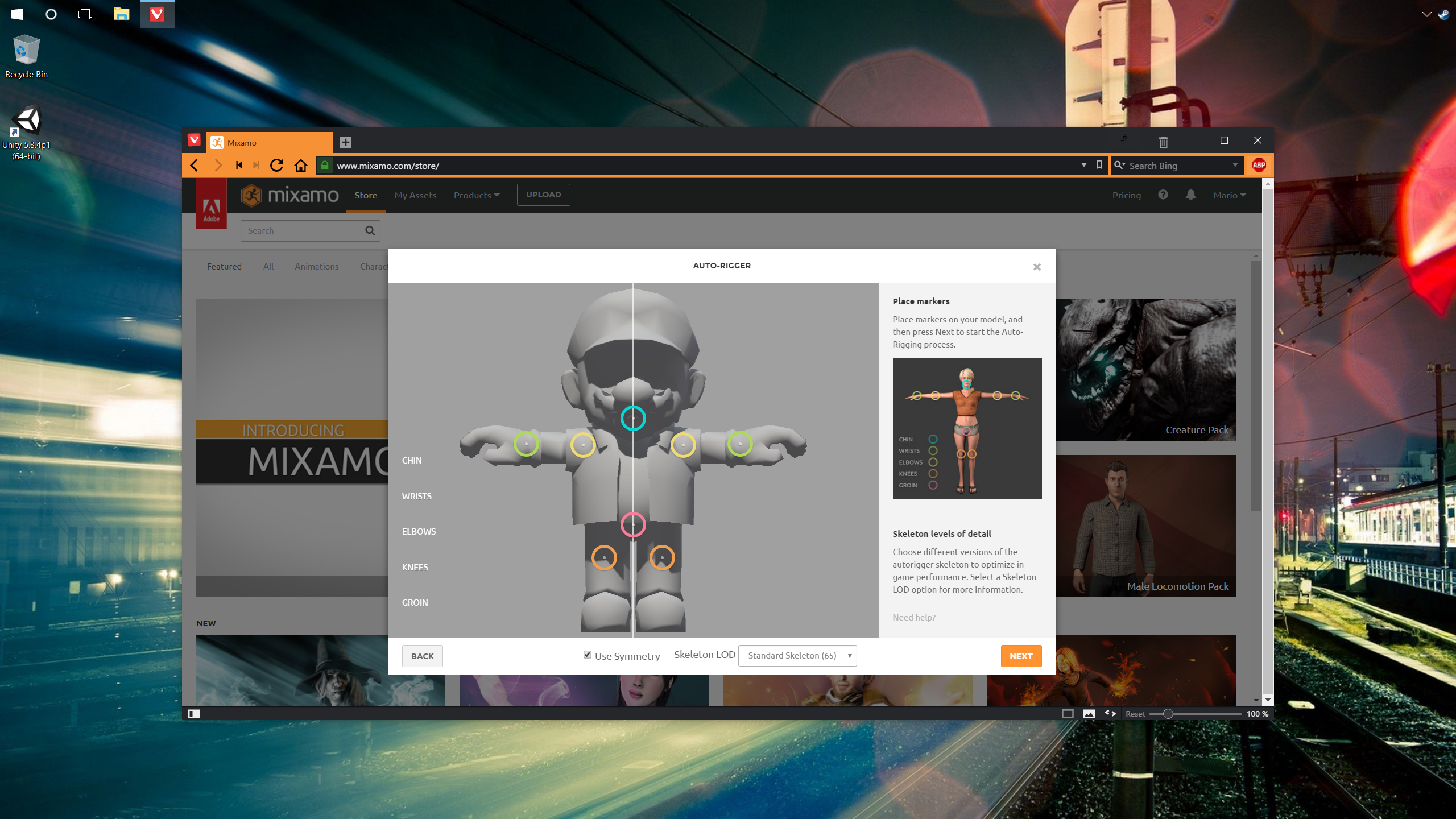This screenshot has height=819, width=1456.
Task: Select the pink groin marker circle
Action: 633,524
